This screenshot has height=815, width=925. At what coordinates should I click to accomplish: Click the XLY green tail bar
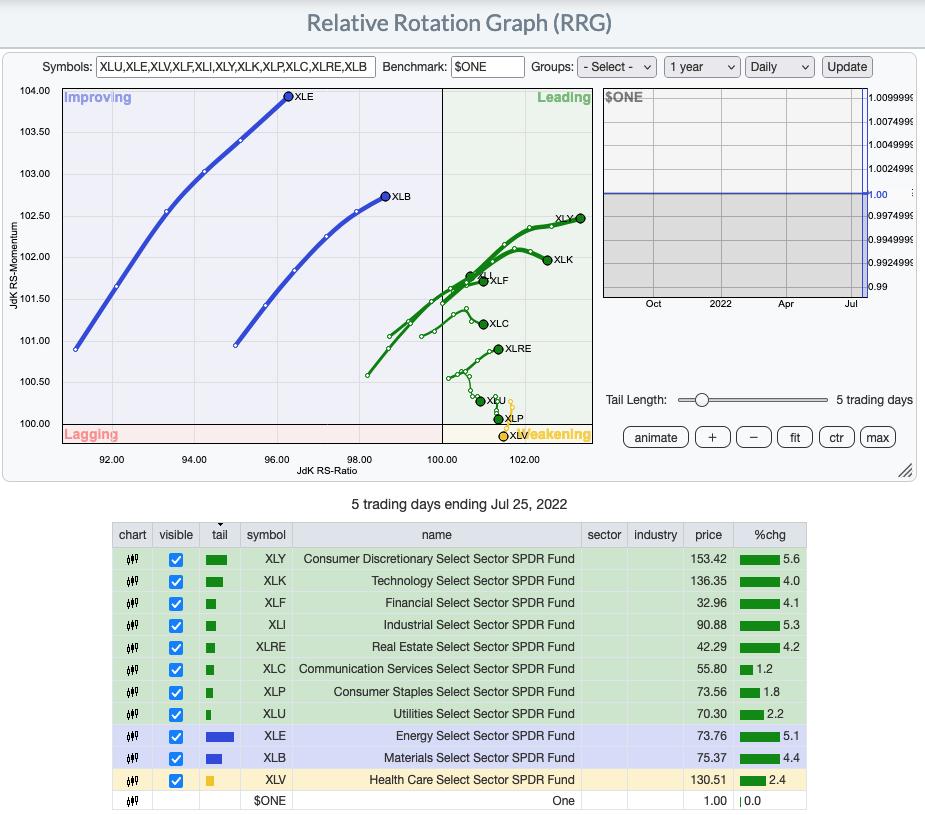(x=216, y=560)
